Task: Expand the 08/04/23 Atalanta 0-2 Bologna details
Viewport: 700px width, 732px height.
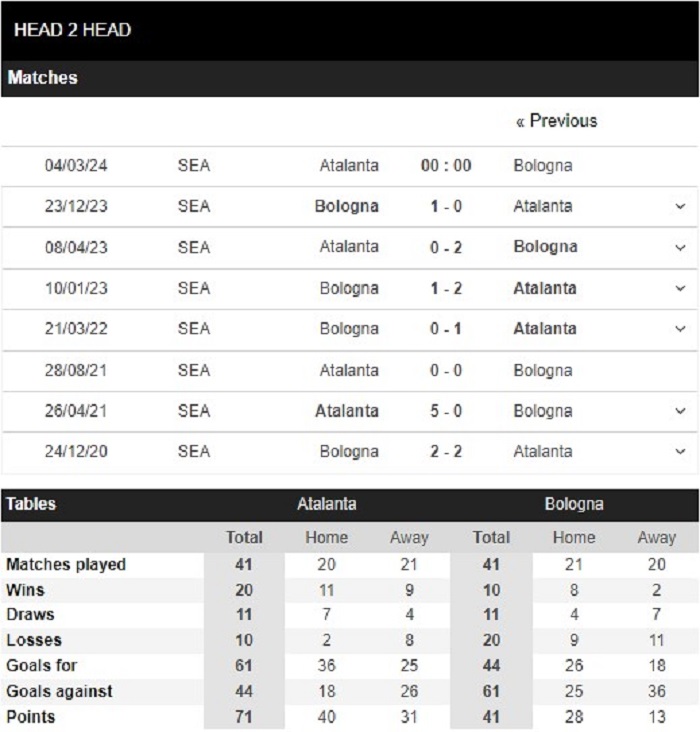Action: click(x=680, y=247)
